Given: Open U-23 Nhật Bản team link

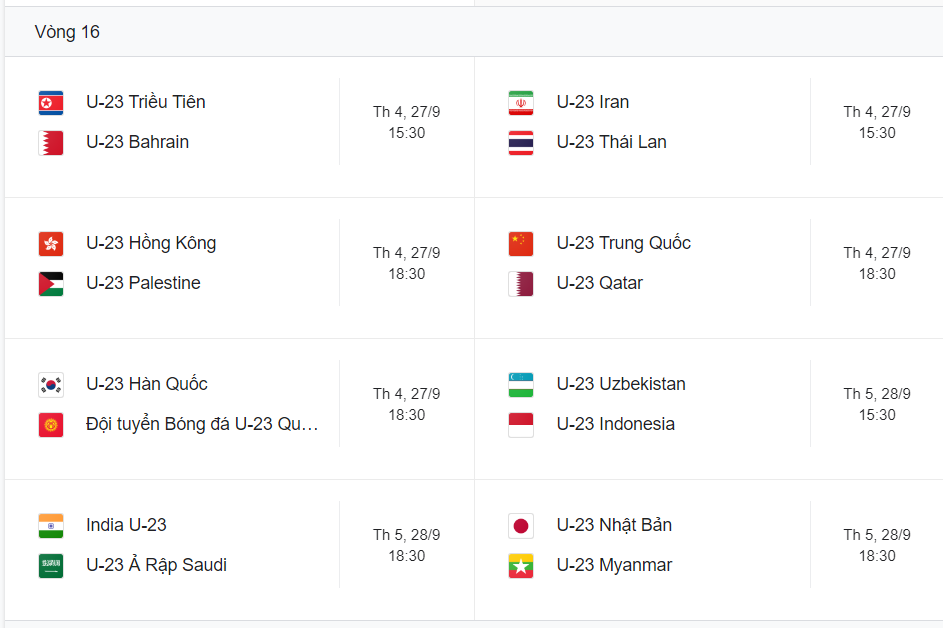Looking at the screenshot, I should point(614,525).
